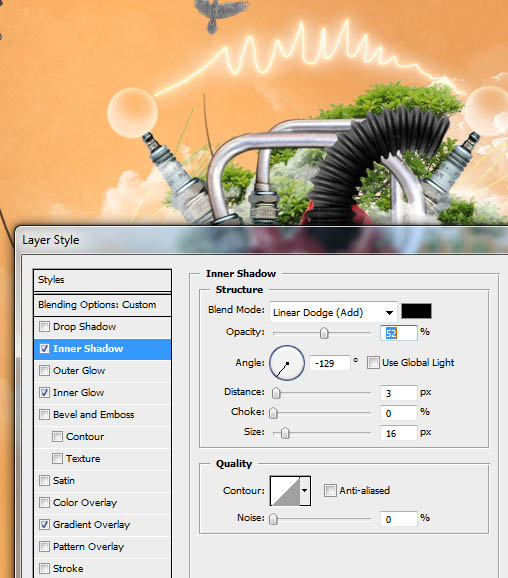508x578 pixels.
Task: Click the Angle value input field
Action: [x=330, y=363]
